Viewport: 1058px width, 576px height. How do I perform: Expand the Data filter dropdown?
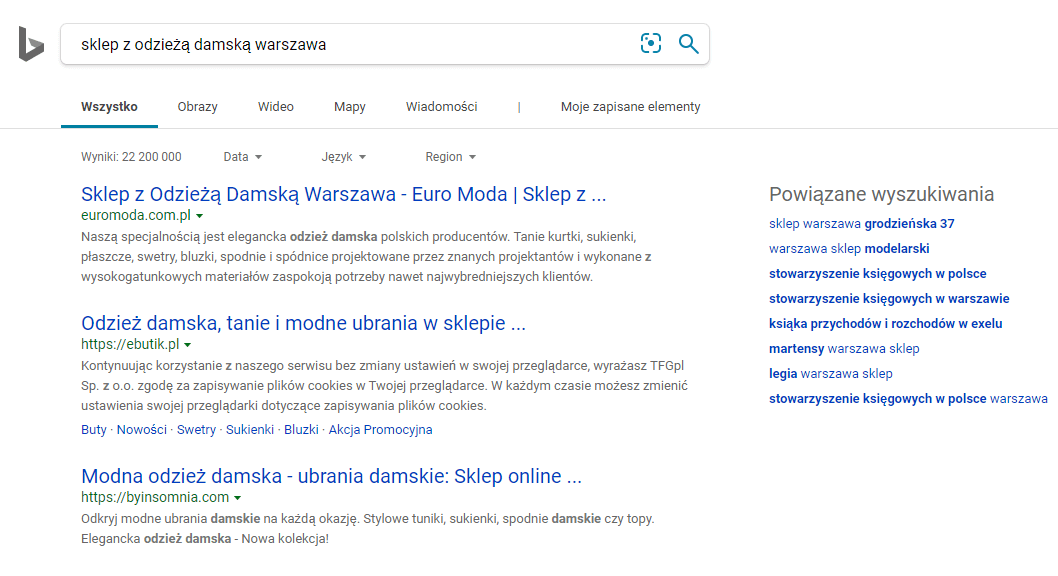point(242,157)
